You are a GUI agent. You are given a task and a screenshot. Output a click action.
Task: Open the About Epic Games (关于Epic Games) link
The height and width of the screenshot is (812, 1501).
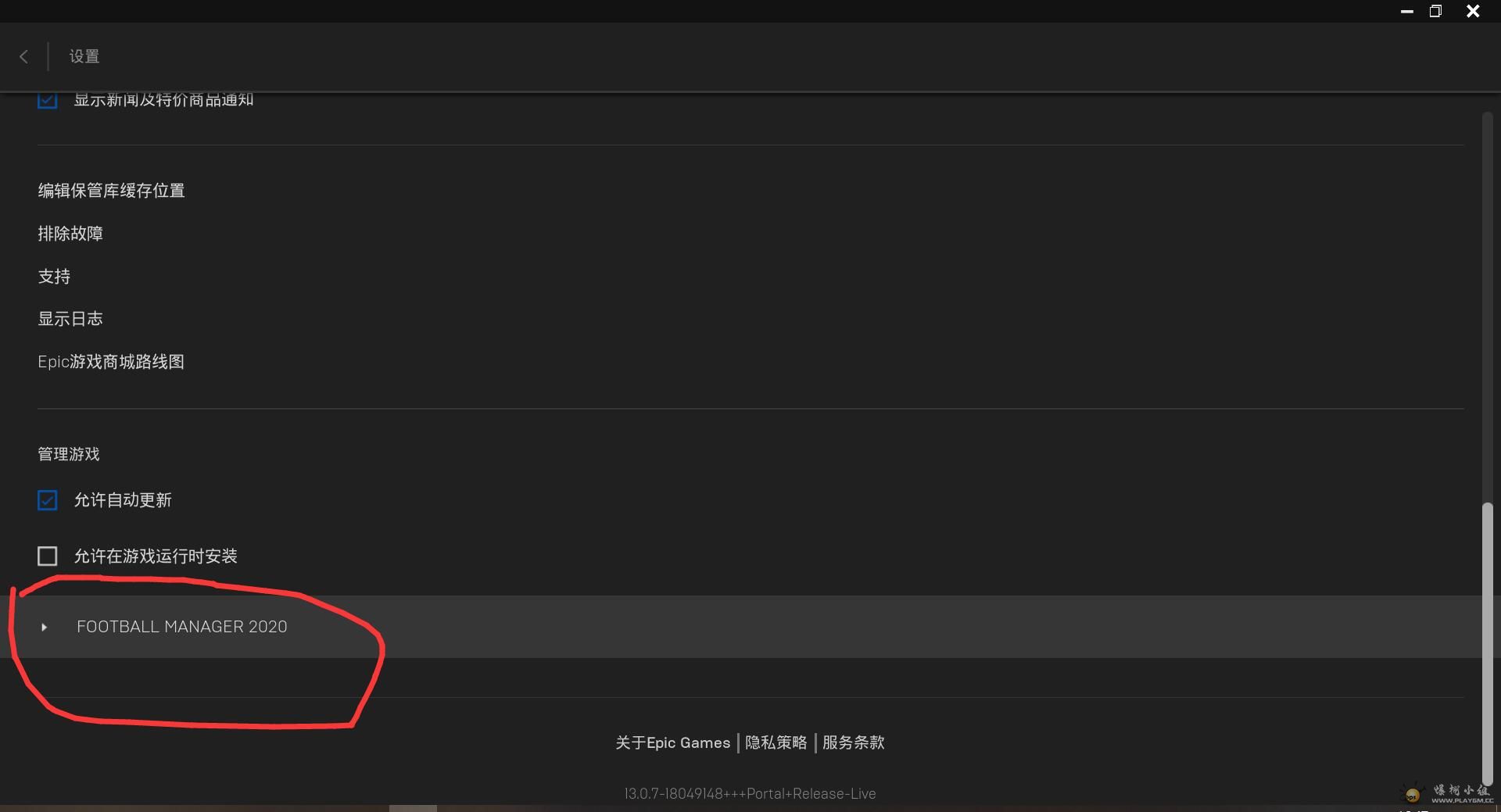[673, 742]
